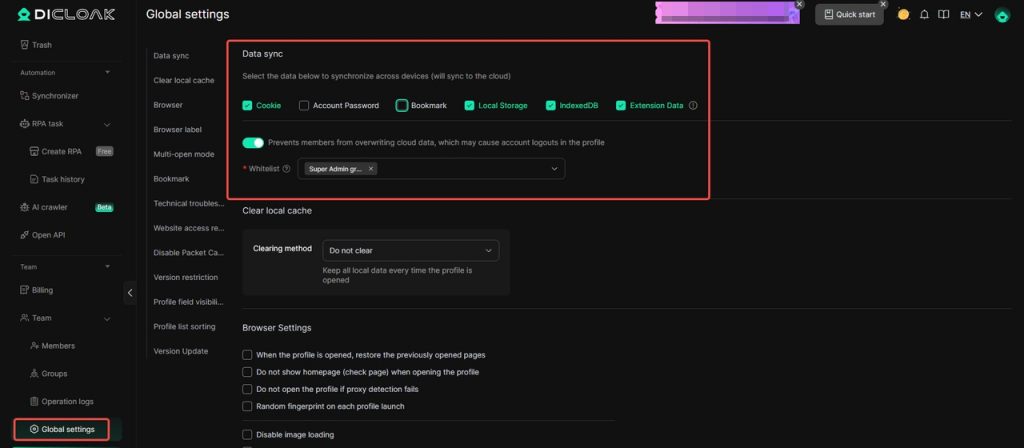The height and width of the screenshot is (448, 1024).
Task: Collapse the RPA task submenu
Action: point(107,124)
